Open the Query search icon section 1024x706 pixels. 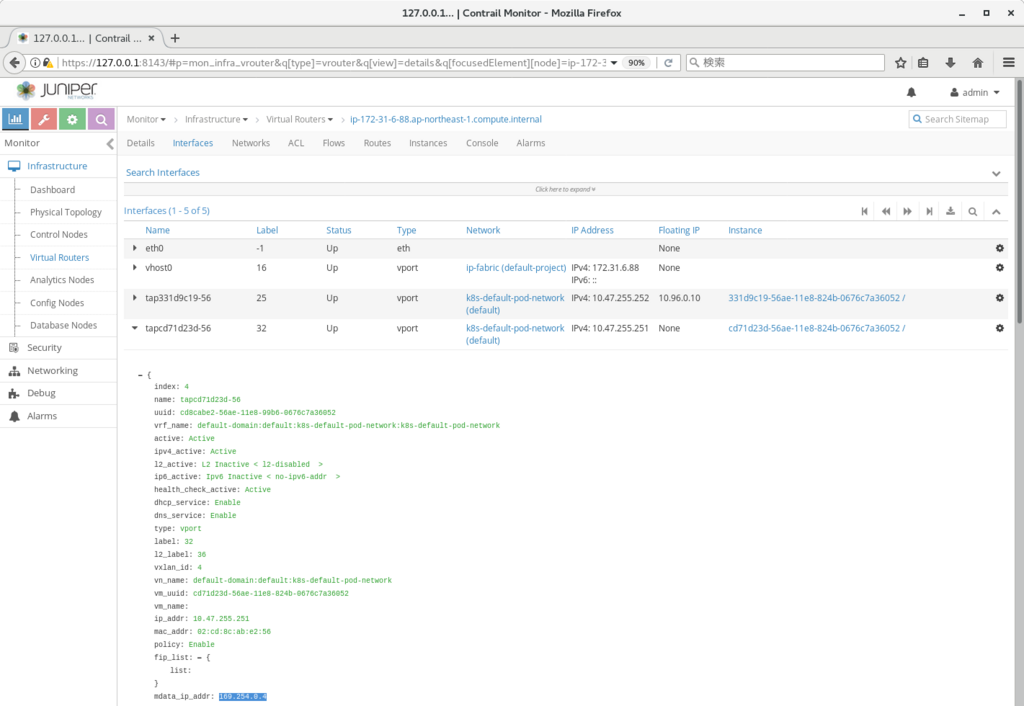[x=101, y=120]
